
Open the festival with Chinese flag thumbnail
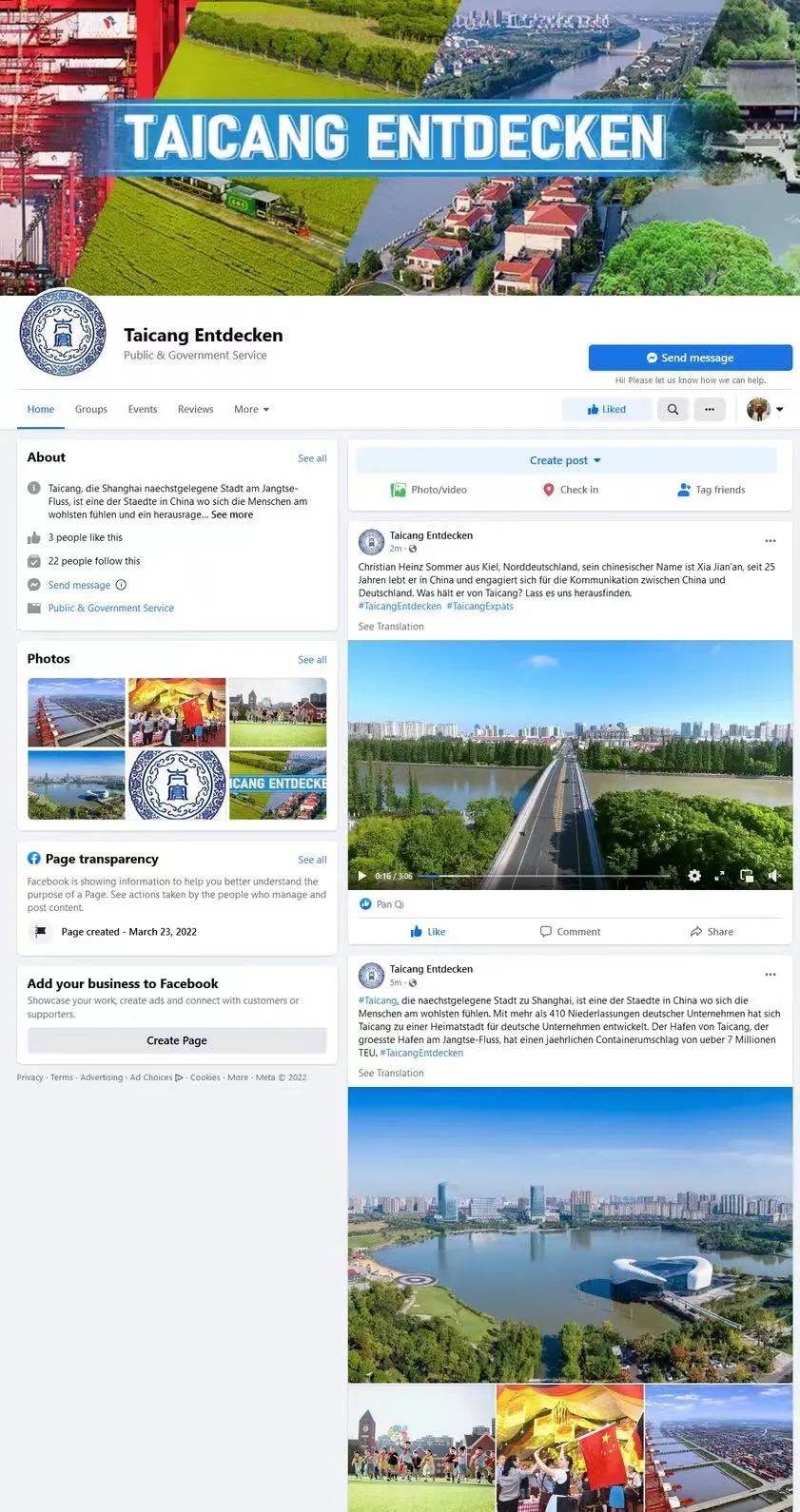pos(177,712)
